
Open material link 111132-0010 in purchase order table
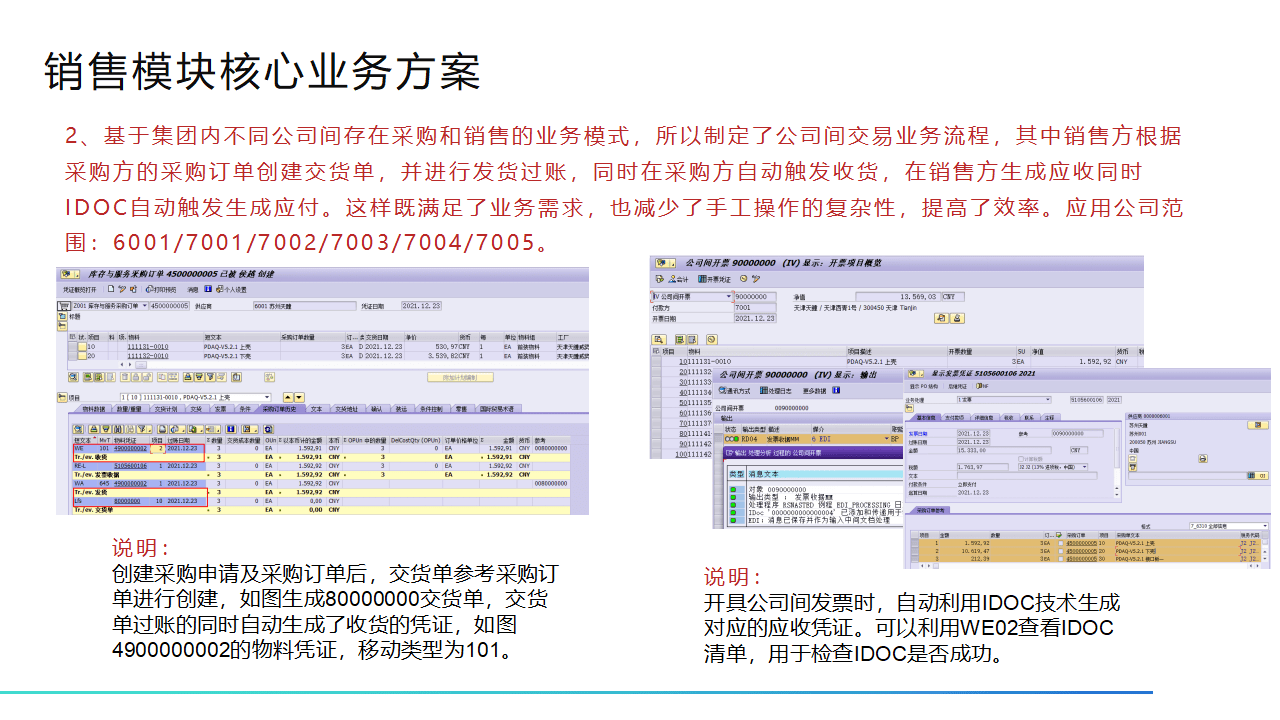click(148, 356)
